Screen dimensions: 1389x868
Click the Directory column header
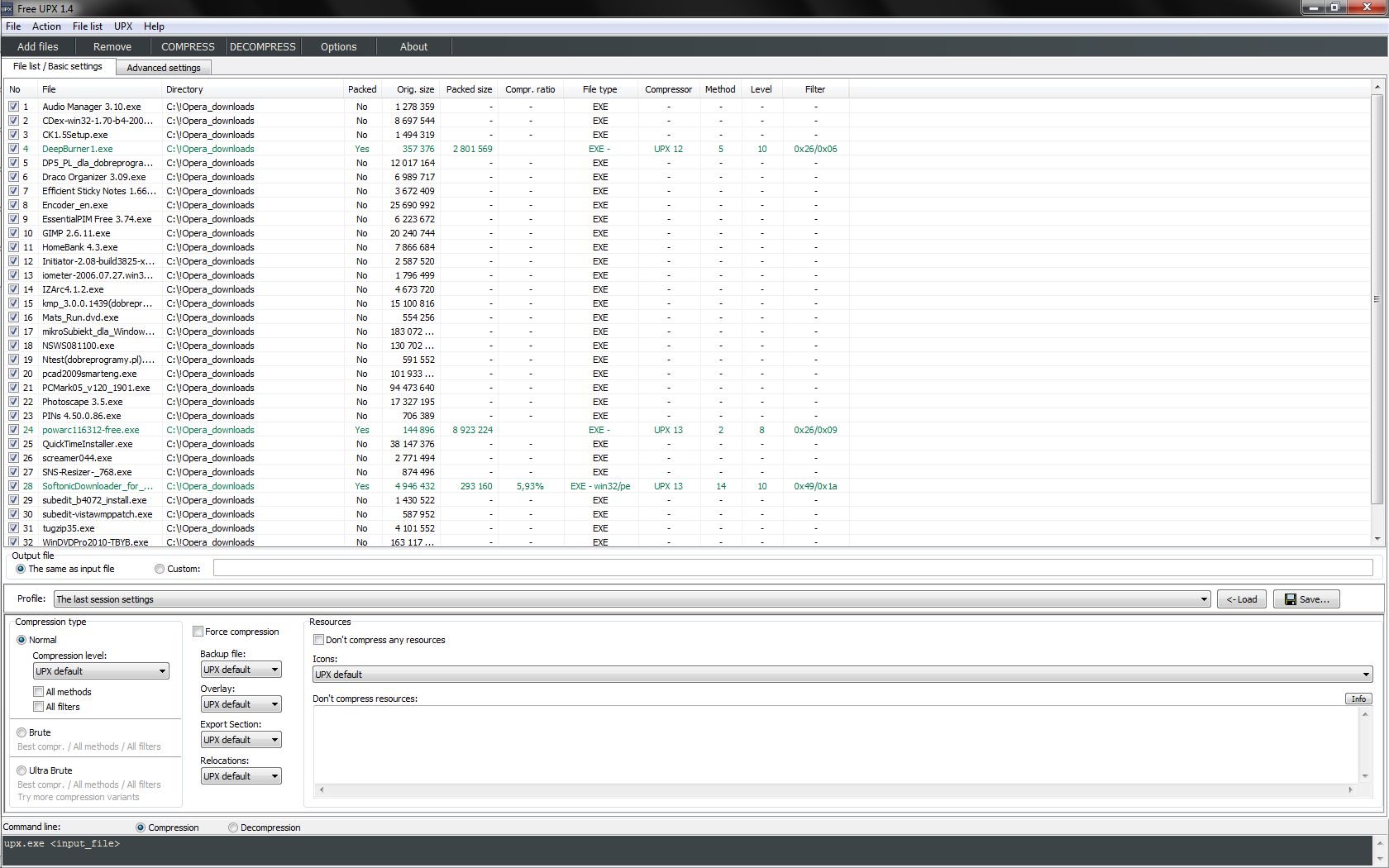click(253, 89)
